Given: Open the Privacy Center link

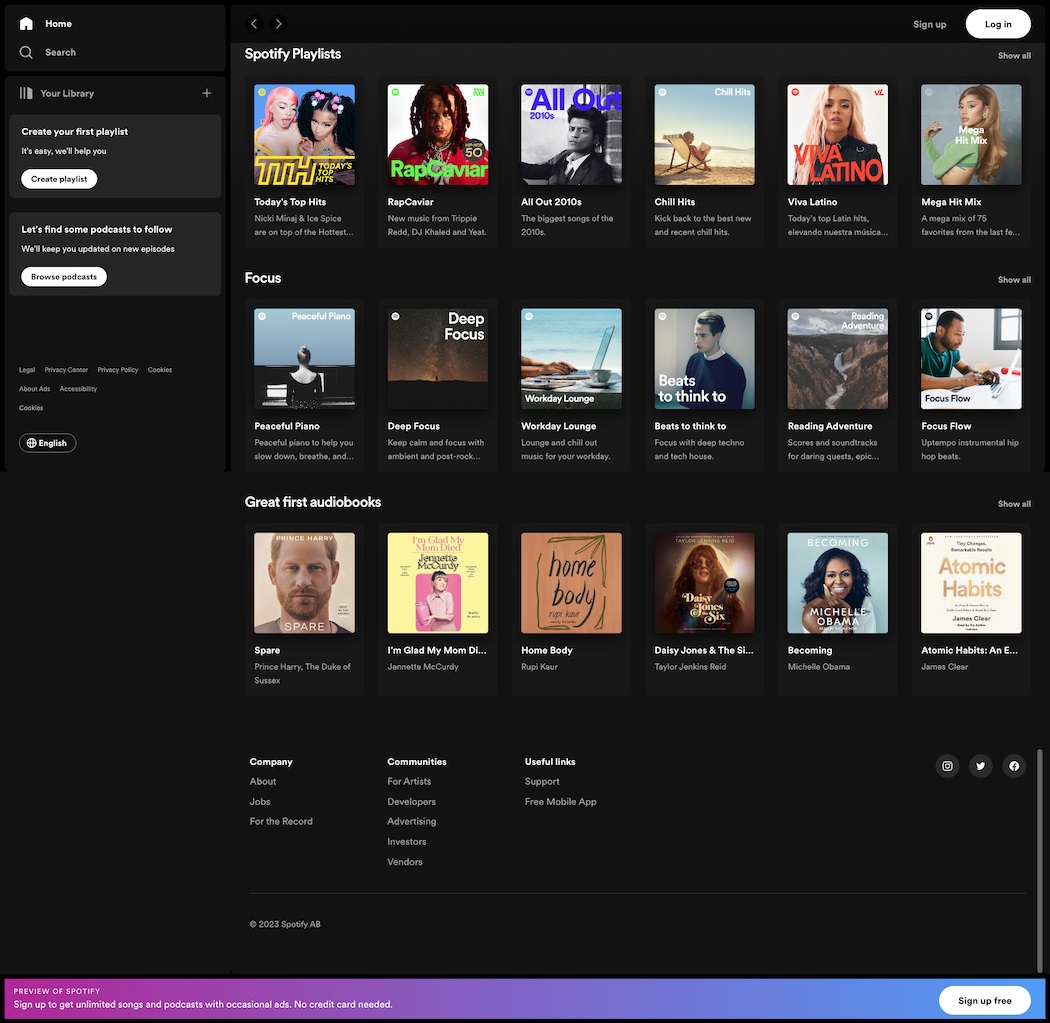Looking at the screenshot, I should pyautogui.click(x=66, y=370).
